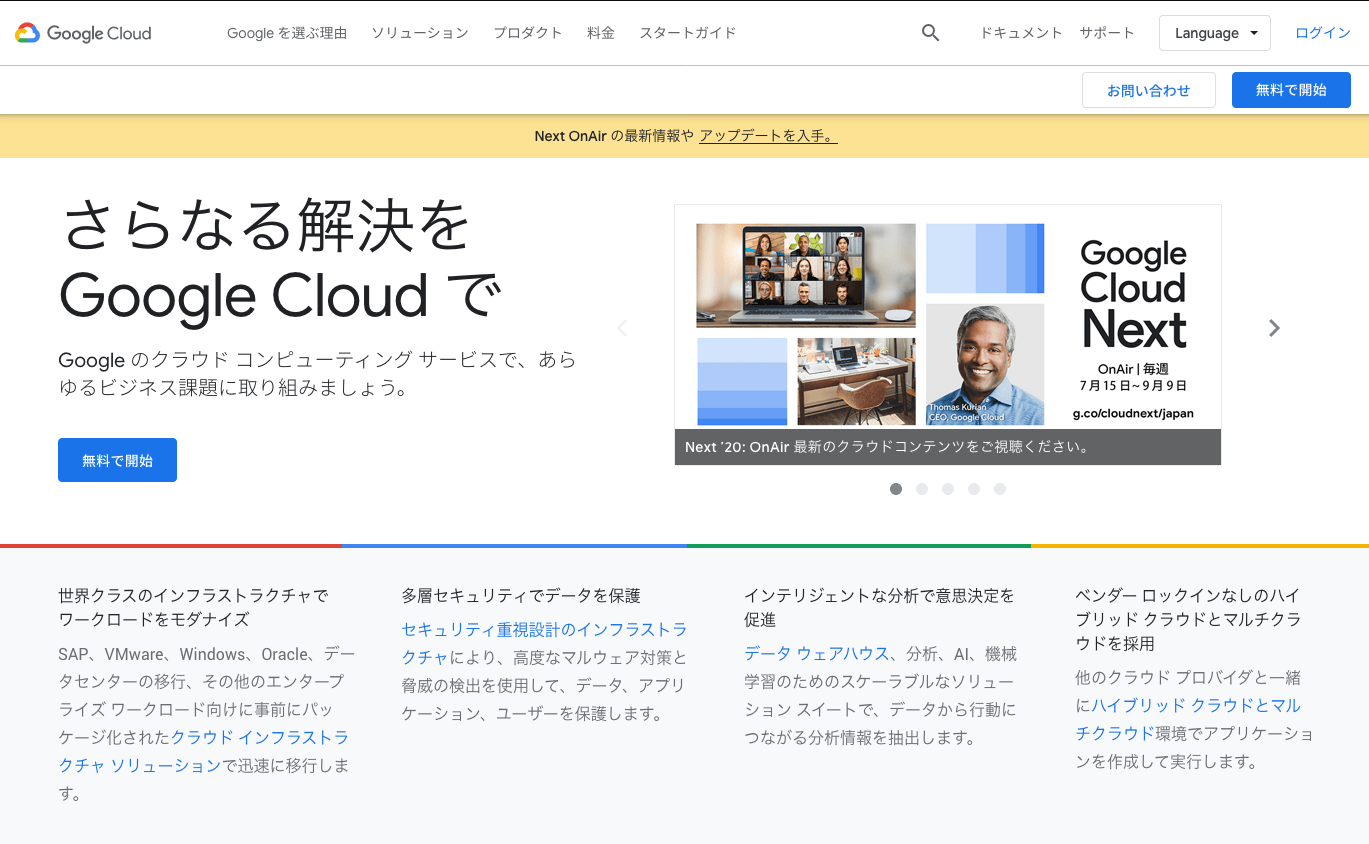Screen dimensions: 1369x844
Task: Open the ドキュメント link in header
Action: (1021, 33)
